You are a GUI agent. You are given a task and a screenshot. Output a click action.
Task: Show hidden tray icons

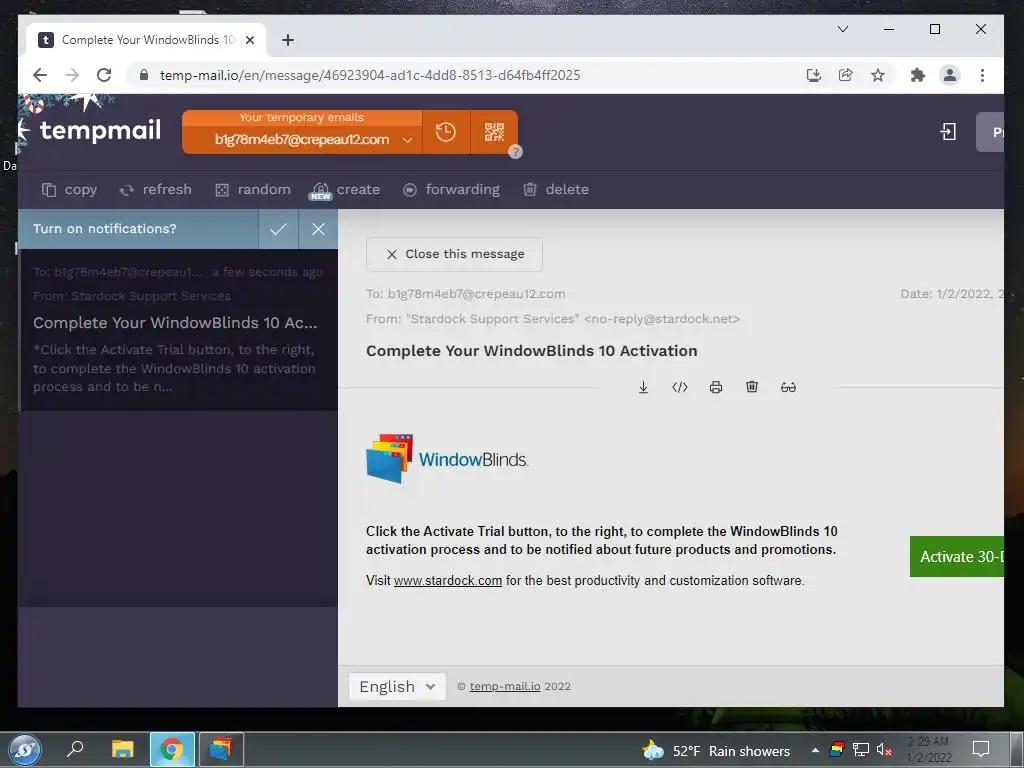click(x=815, y=750)
